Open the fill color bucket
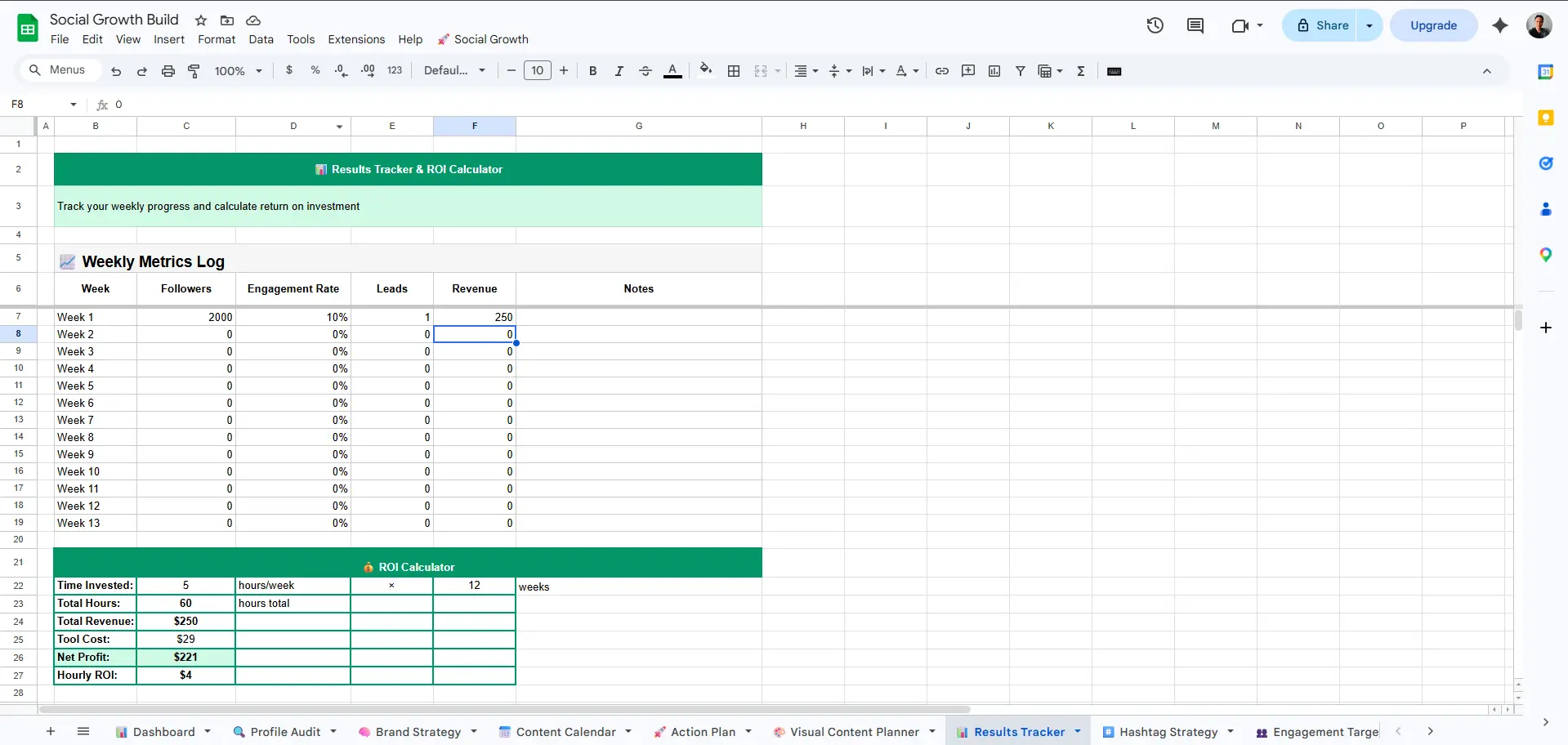 click(706, 70)
